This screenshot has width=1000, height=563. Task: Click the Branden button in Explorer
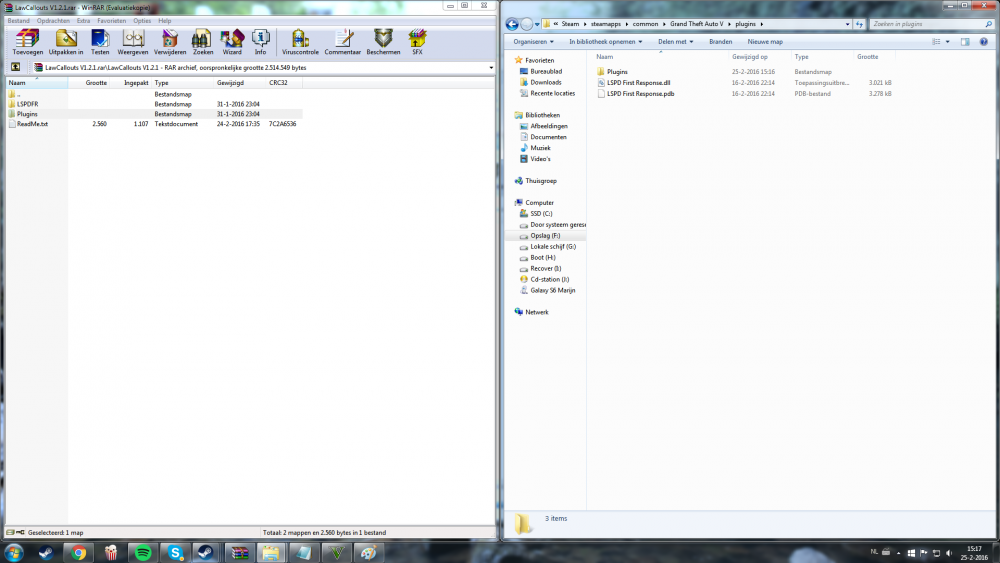pos(721,41)
